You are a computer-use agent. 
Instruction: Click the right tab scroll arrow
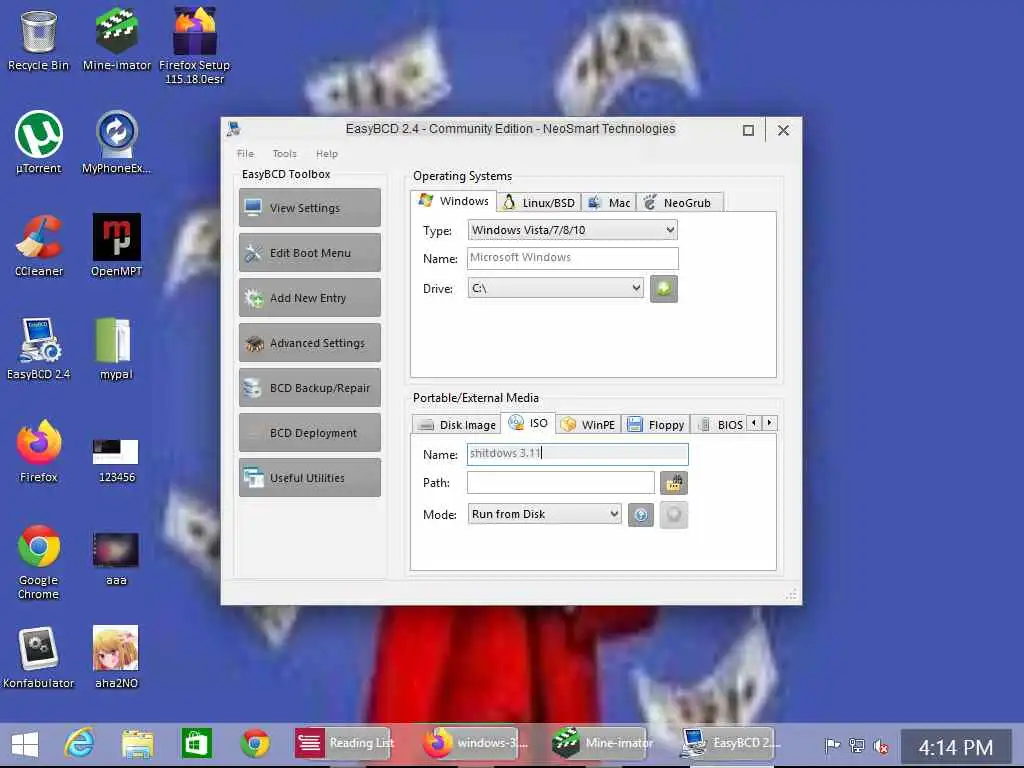769,423
